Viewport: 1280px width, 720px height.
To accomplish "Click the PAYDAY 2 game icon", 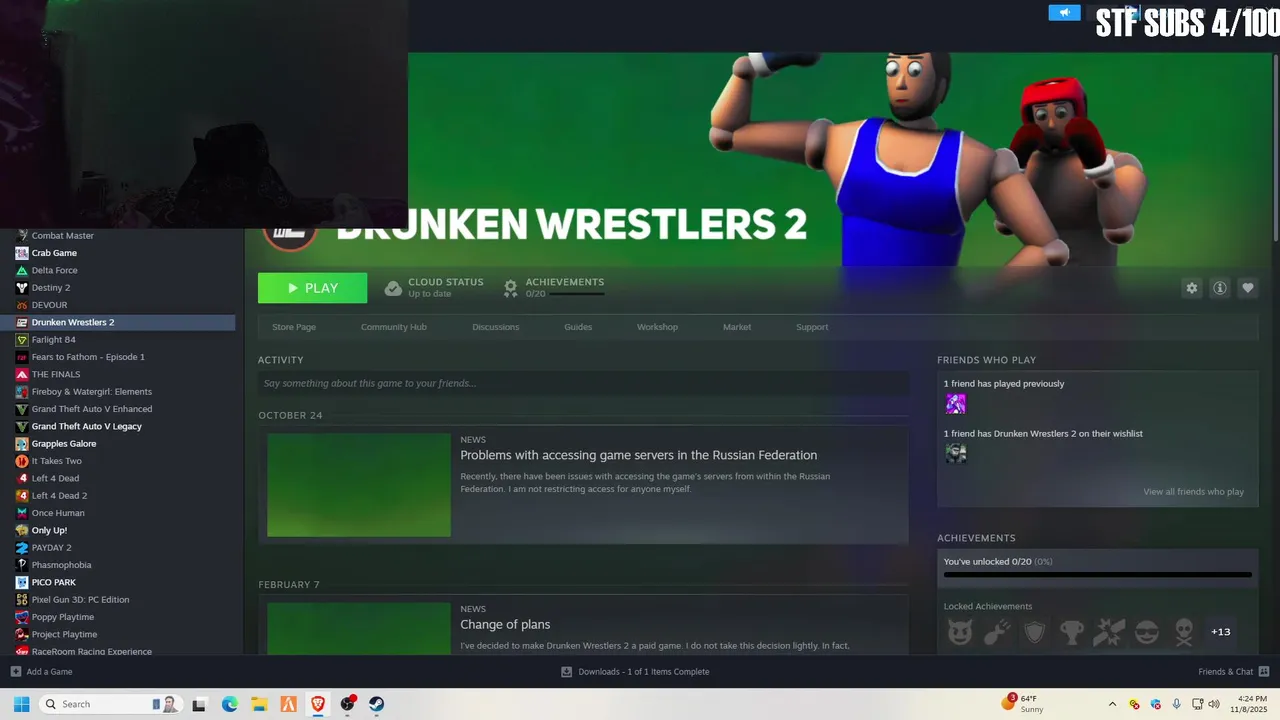I will [22, 548].
